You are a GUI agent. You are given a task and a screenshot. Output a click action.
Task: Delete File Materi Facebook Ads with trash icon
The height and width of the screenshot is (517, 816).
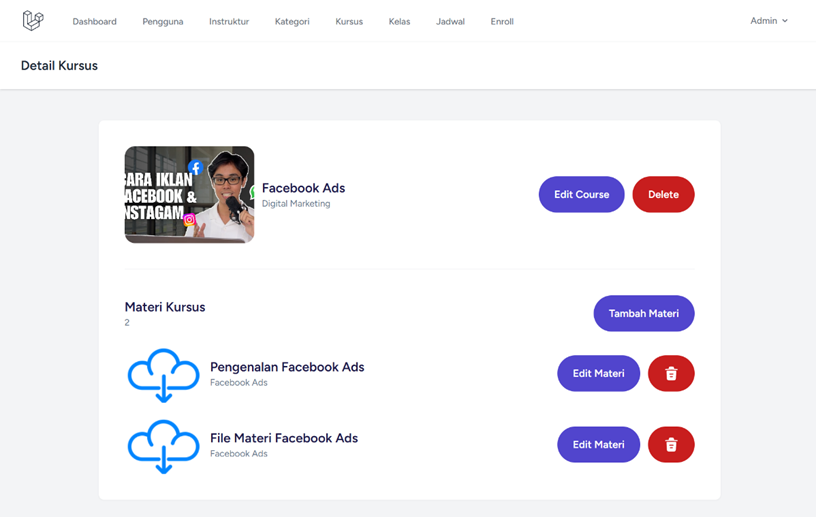tap(671, 445)
